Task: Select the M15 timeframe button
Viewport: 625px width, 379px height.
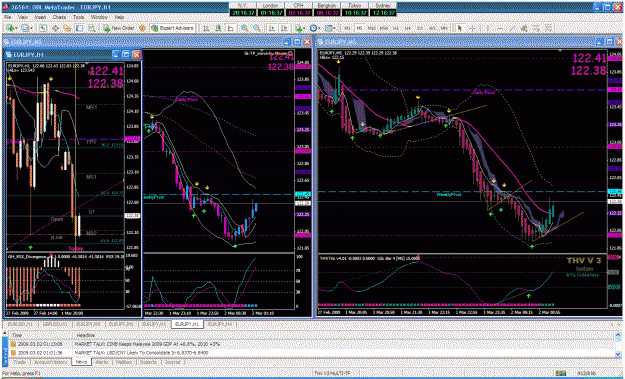Action: (371, 28)
